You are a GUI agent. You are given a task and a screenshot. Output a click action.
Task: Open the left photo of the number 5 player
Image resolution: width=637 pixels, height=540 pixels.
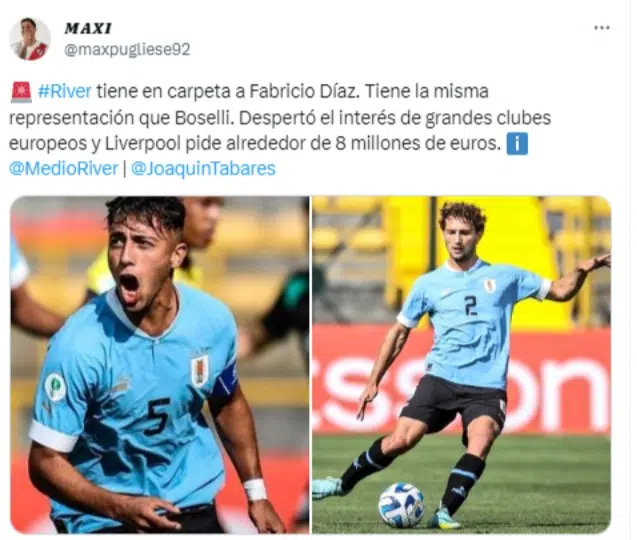(160, 364)
